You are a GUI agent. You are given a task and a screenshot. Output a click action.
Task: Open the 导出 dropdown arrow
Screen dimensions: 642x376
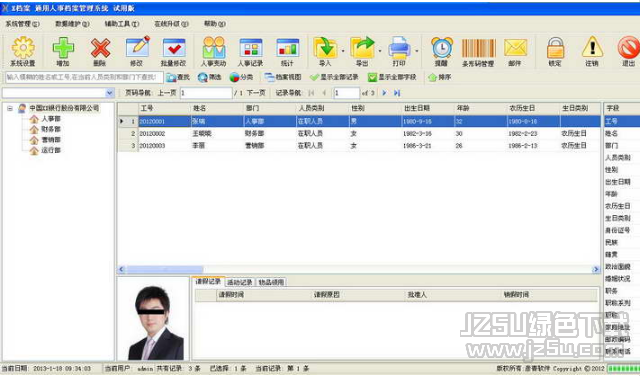coord(380,51)
